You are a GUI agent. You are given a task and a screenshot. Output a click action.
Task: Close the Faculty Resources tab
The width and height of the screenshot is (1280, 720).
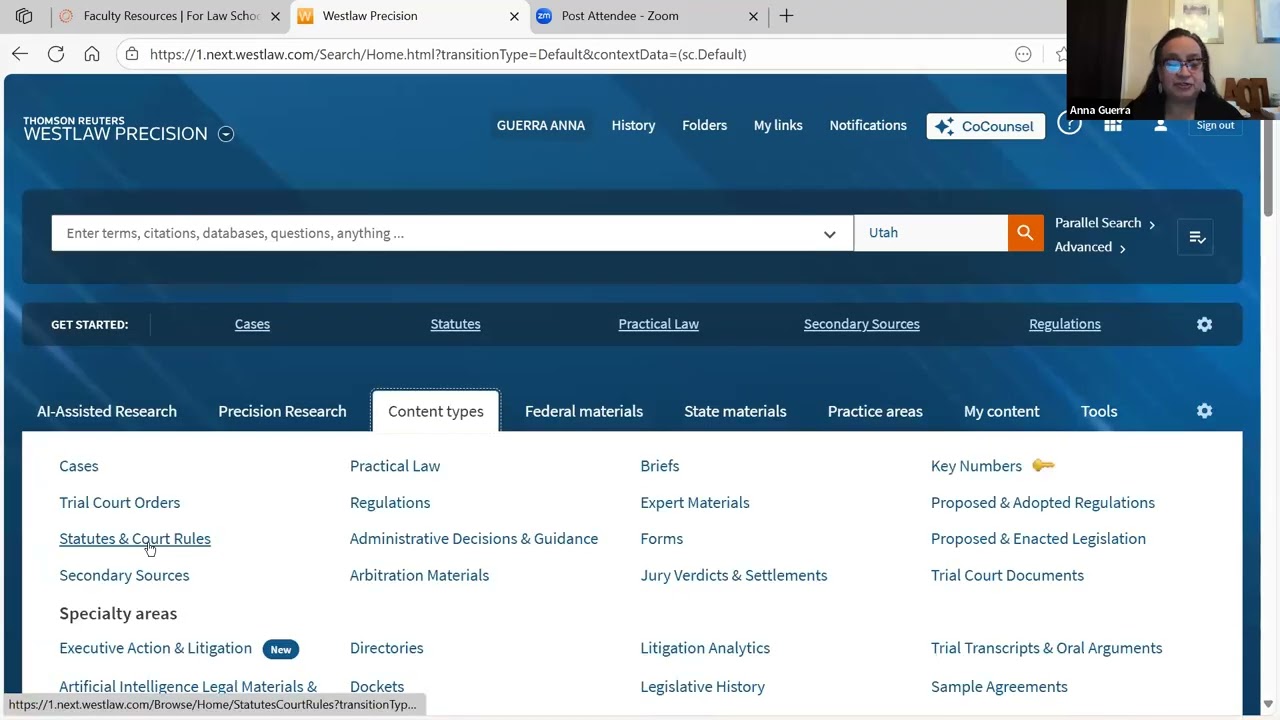[x=275, y=16]
